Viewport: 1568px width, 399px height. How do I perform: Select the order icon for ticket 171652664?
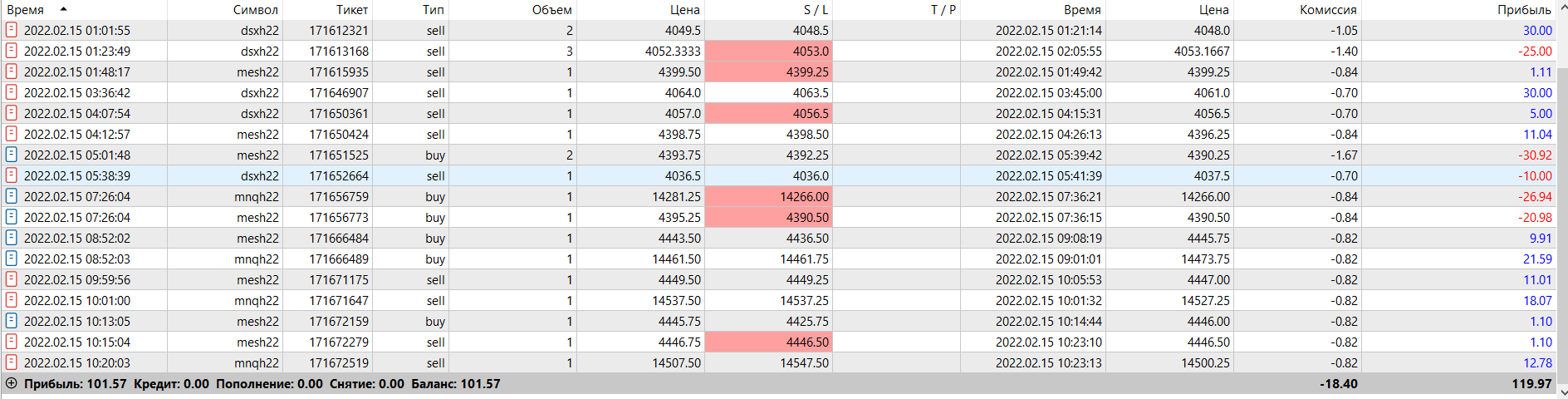(x=12, y=175)
